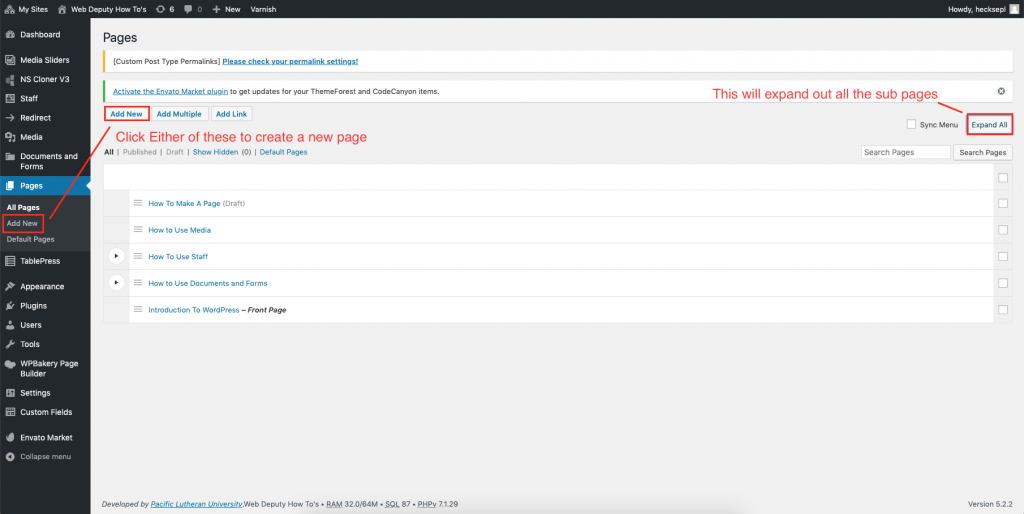Open the comments bubble icon

coord(188,9)
